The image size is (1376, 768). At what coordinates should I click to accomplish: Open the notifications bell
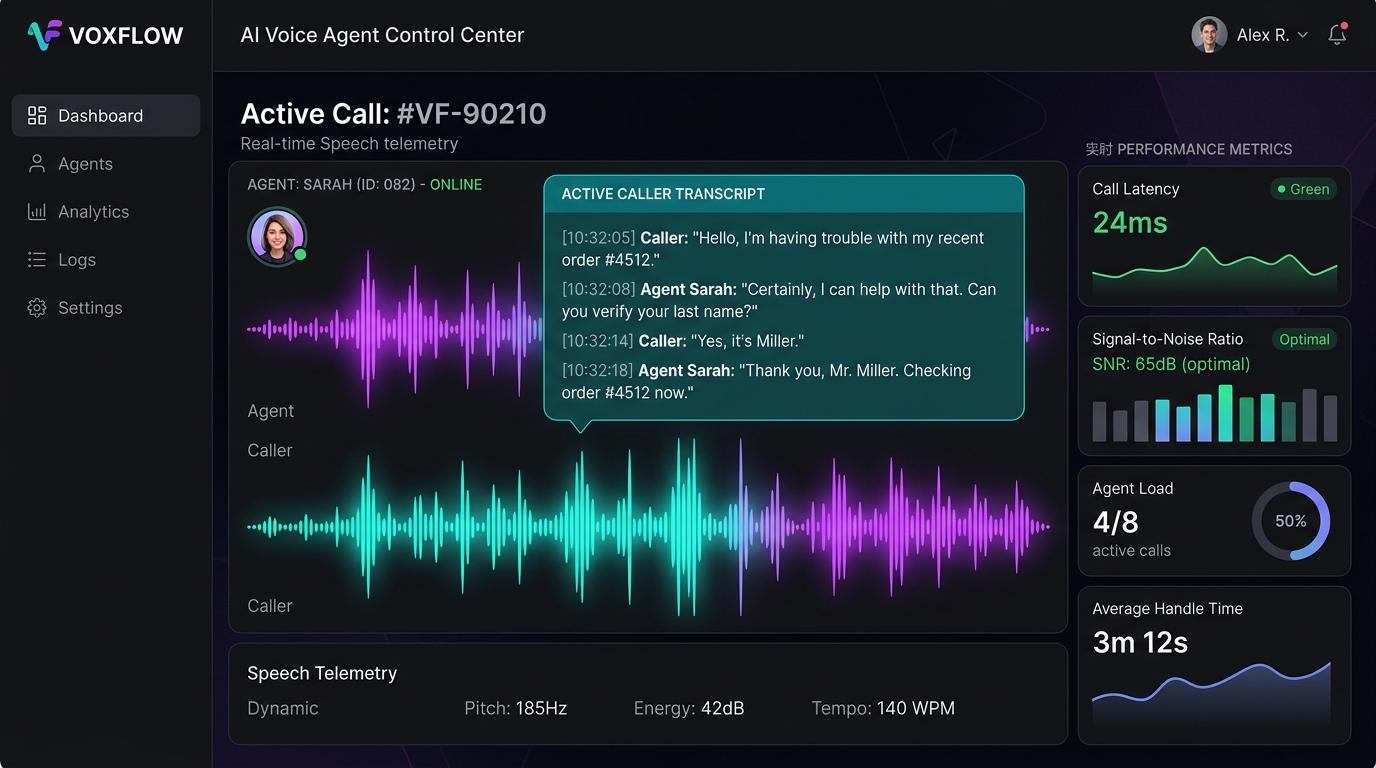[x=1337, y=35]
